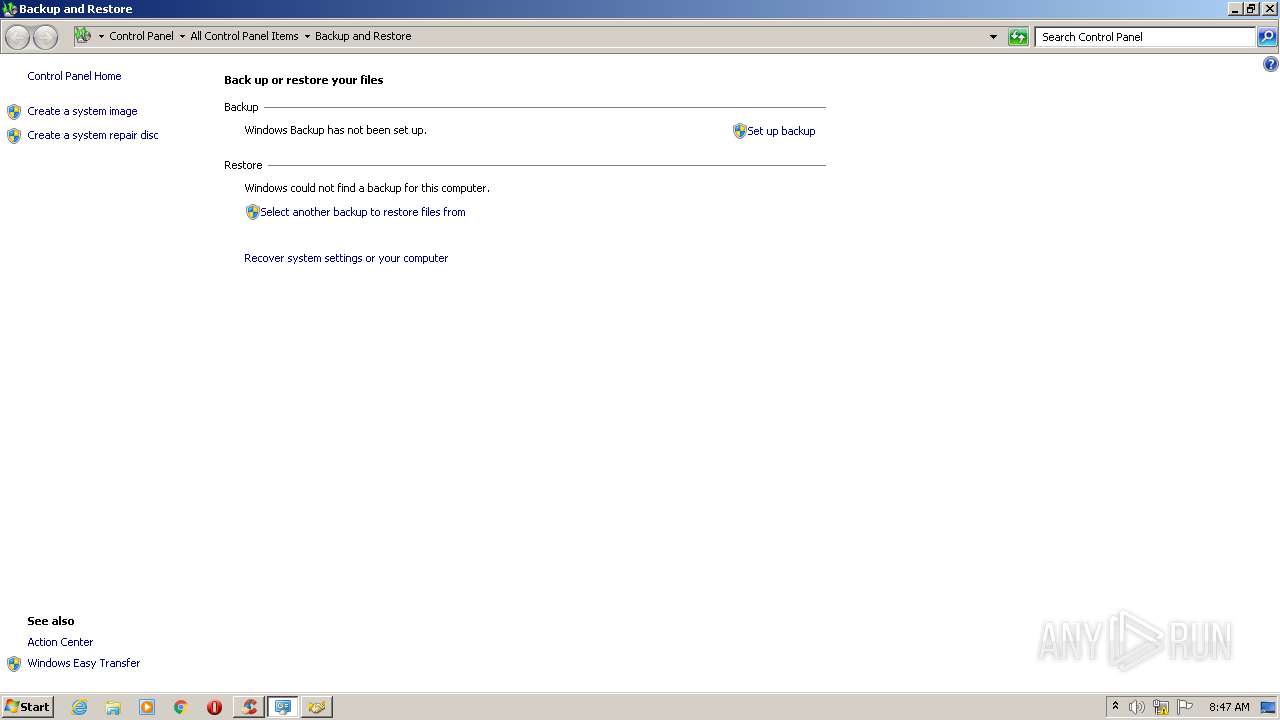The height and width of the screenshot is (720, 1280).
Task: Launch Windows Media Player from taskbar
Action: [x=147, y=707]
